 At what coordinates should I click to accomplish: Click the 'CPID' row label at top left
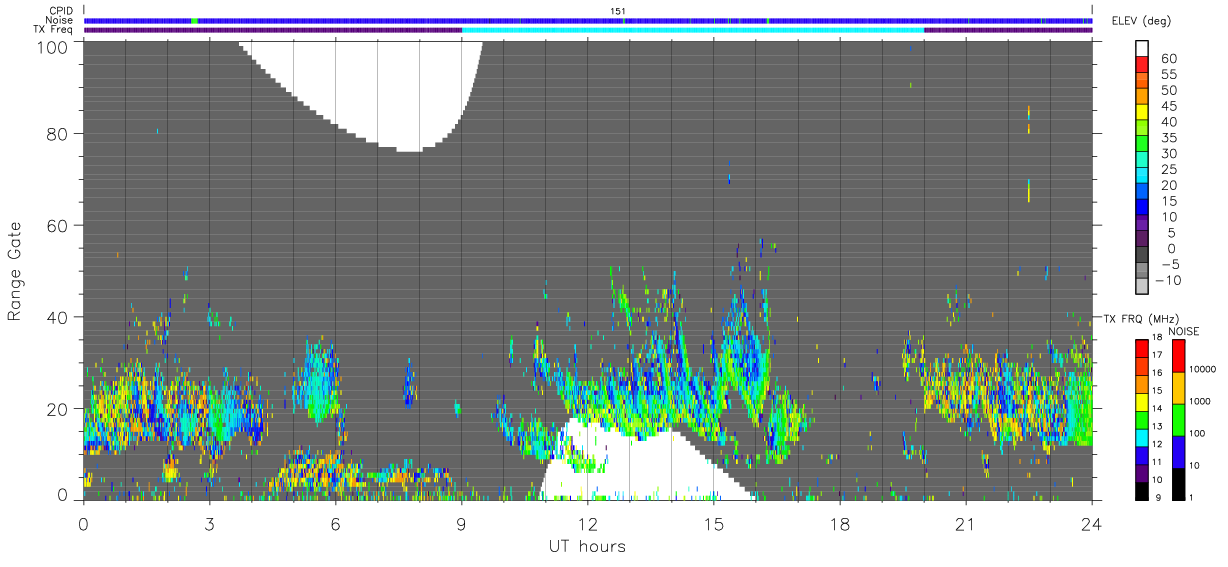tap(62, 11)
